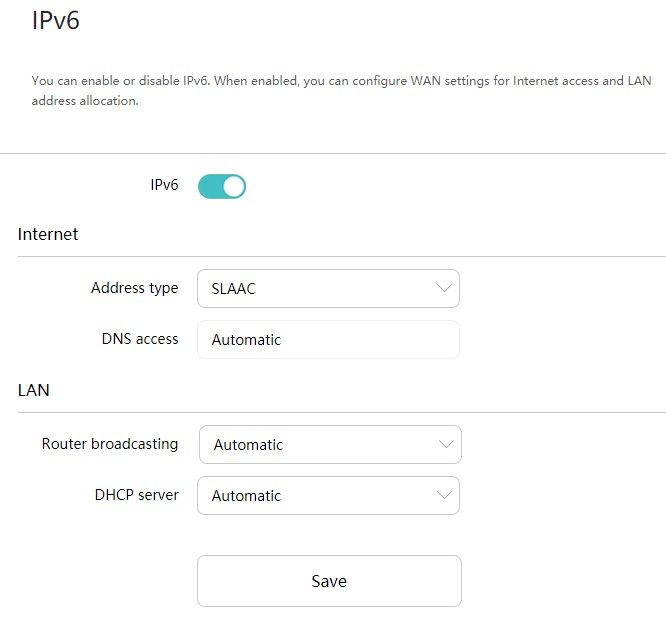Click the DHCP server chevron arrow
Viewport: 666px width, 630px height.
coord(445,496)
